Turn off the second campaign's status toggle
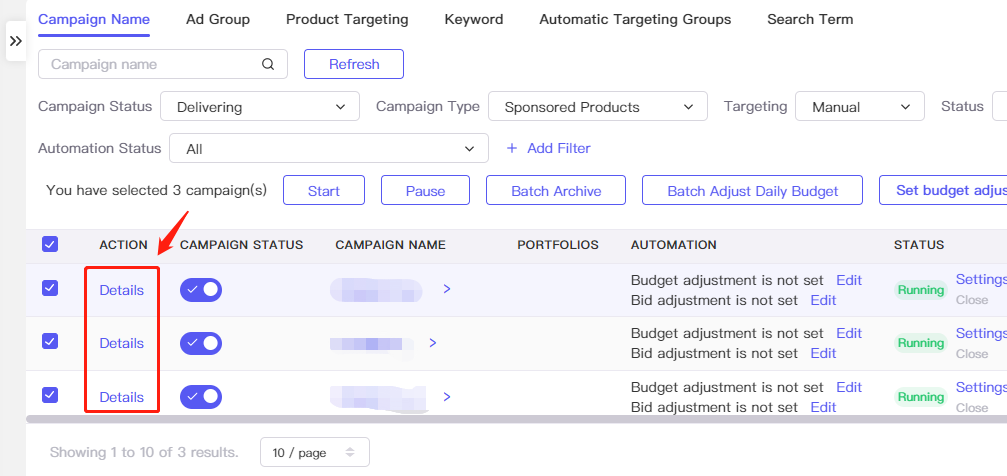Viewport: 1007px width, 476px height. [201, 343]
